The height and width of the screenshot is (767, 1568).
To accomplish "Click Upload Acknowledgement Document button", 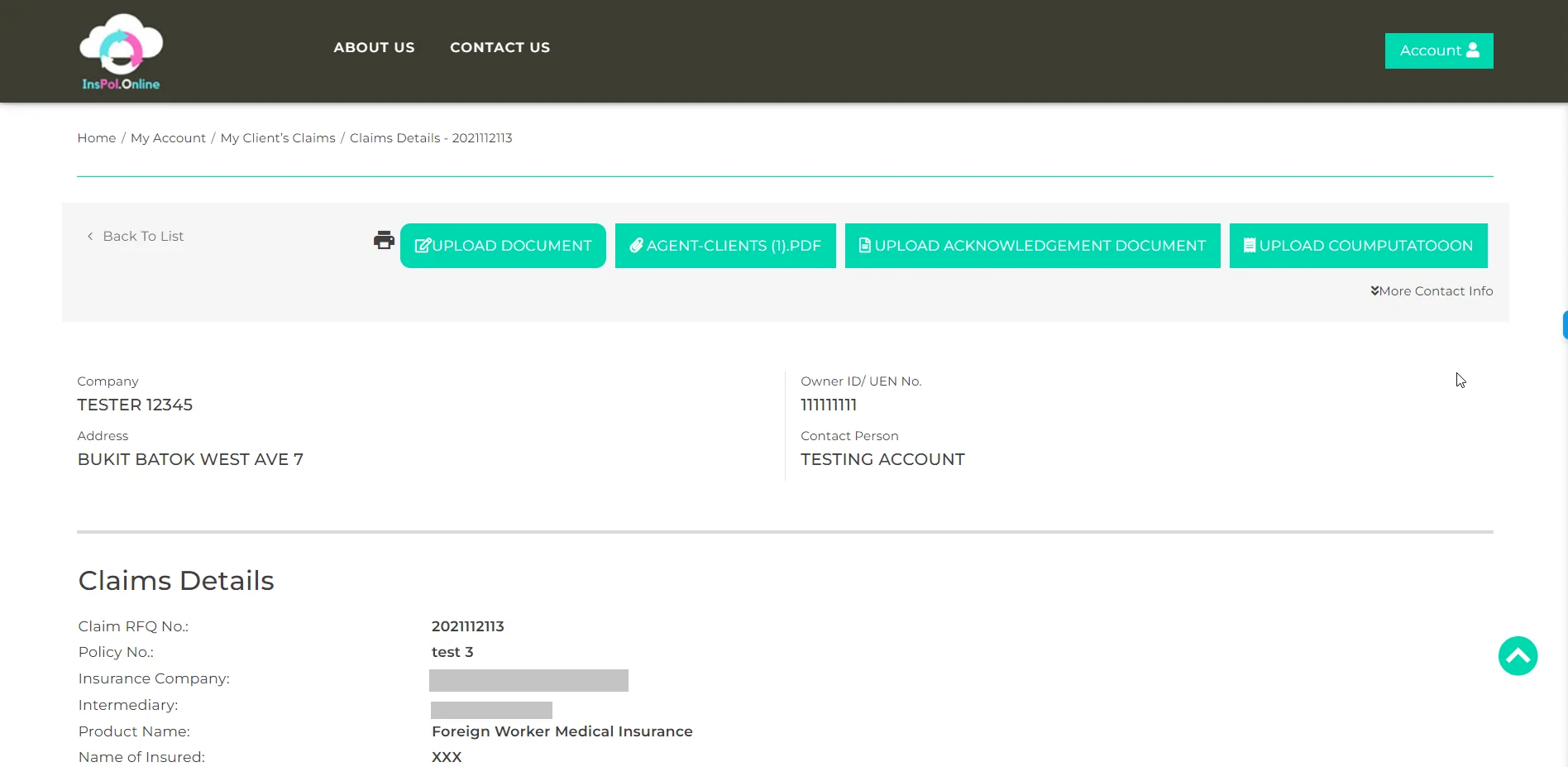I will coord(1032,246).
